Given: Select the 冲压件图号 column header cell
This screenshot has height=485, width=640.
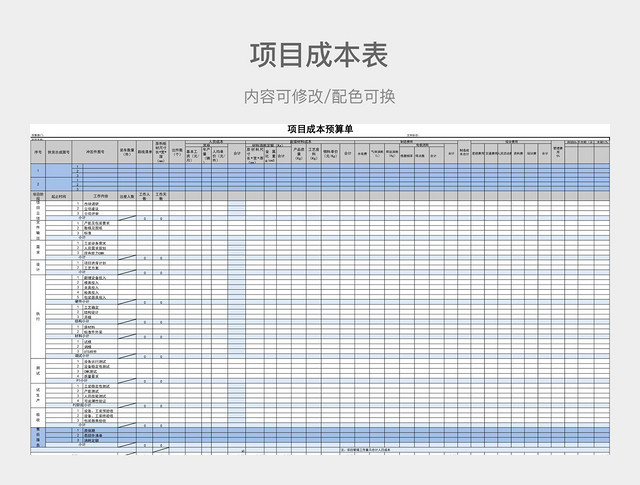Looking at the screenshot, I should pyautogui.click(x=95, y=152).
